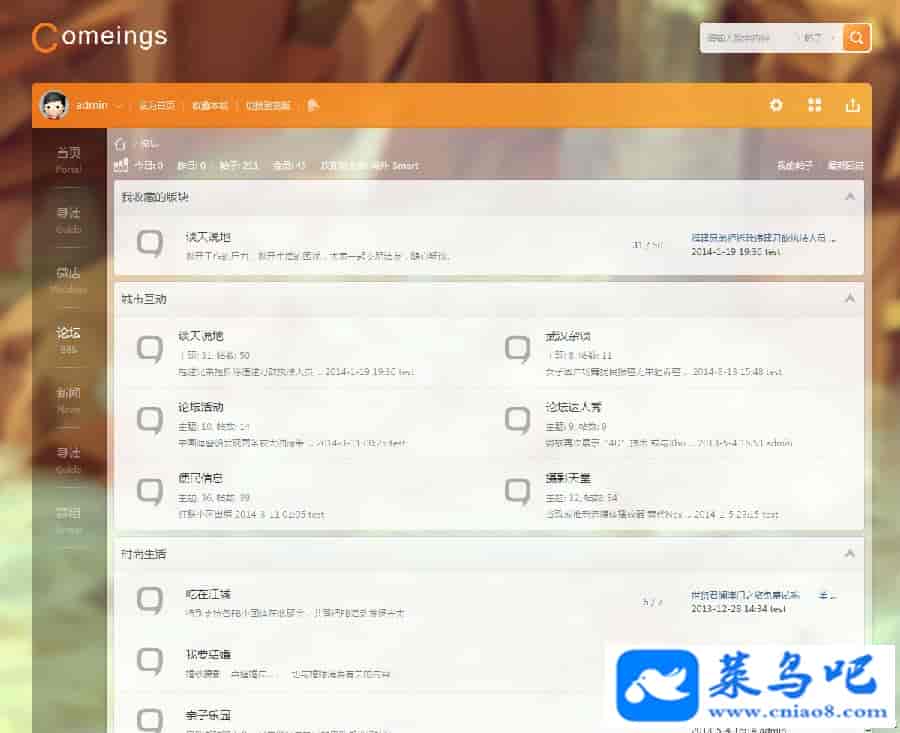Click the share/export icon in orange bar
This screenshot has height=733, width=900.
[852, 105]
